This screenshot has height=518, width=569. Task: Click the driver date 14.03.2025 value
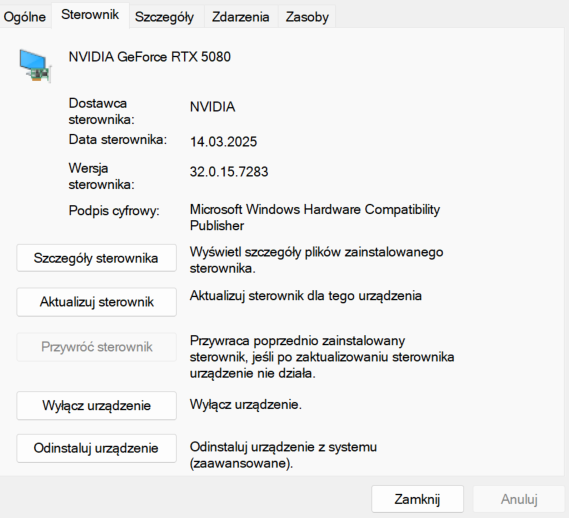coord(224,142)
